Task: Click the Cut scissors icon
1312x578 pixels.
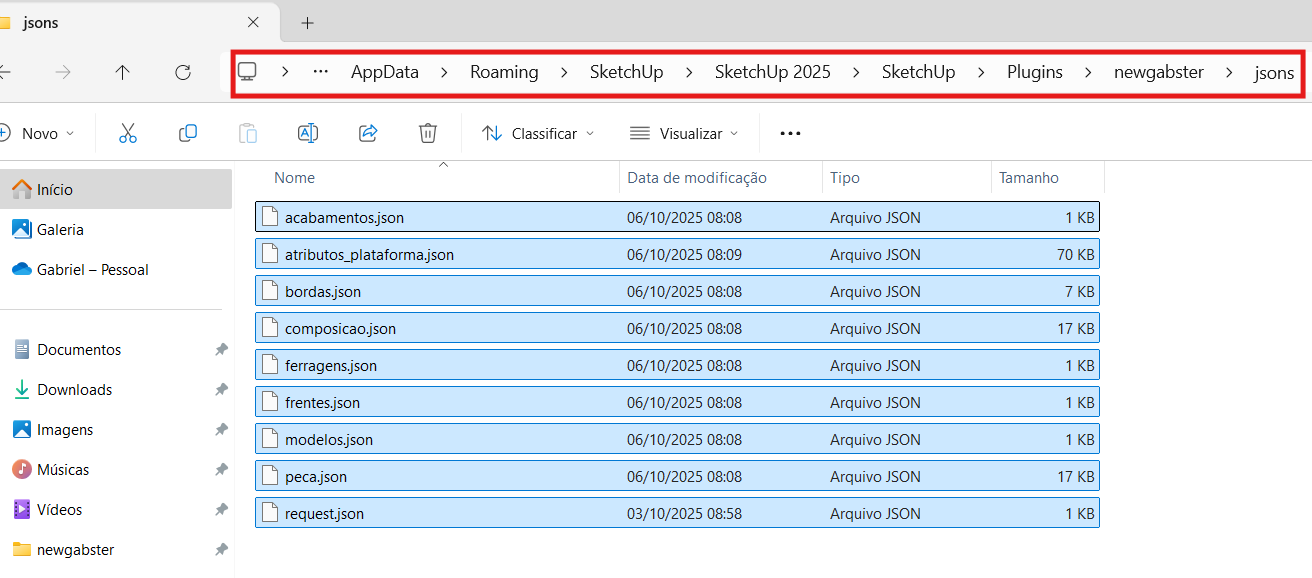Action: (x=128, y=133)
